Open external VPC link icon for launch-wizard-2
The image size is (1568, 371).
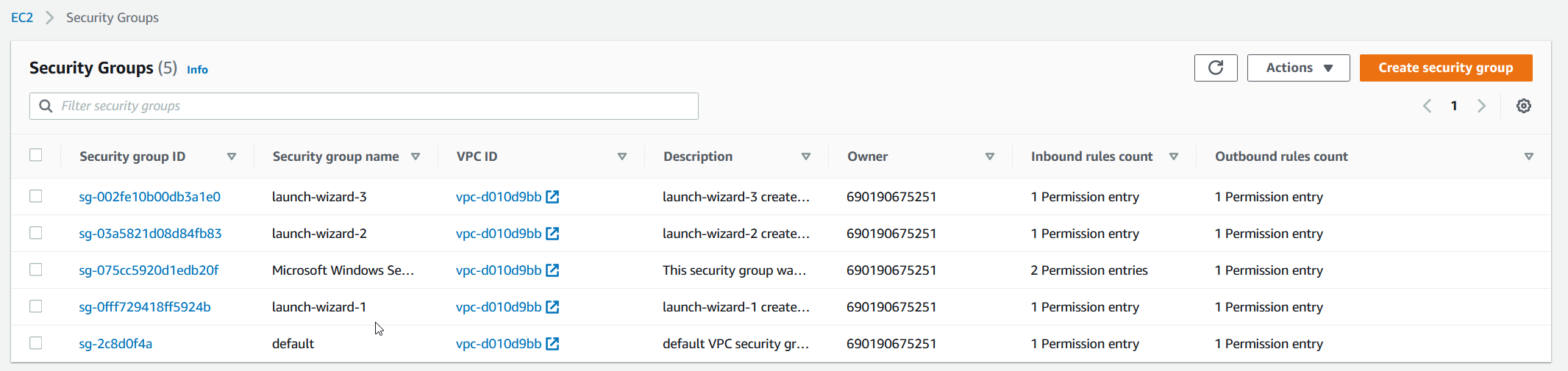[x=552, y=234]
